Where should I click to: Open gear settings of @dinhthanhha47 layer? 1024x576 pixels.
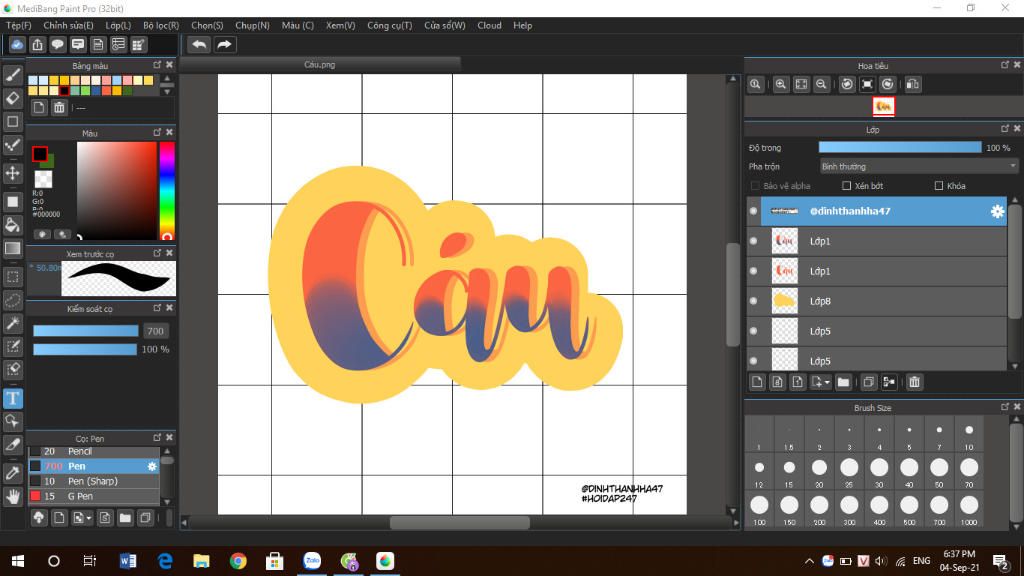point(997,211)
